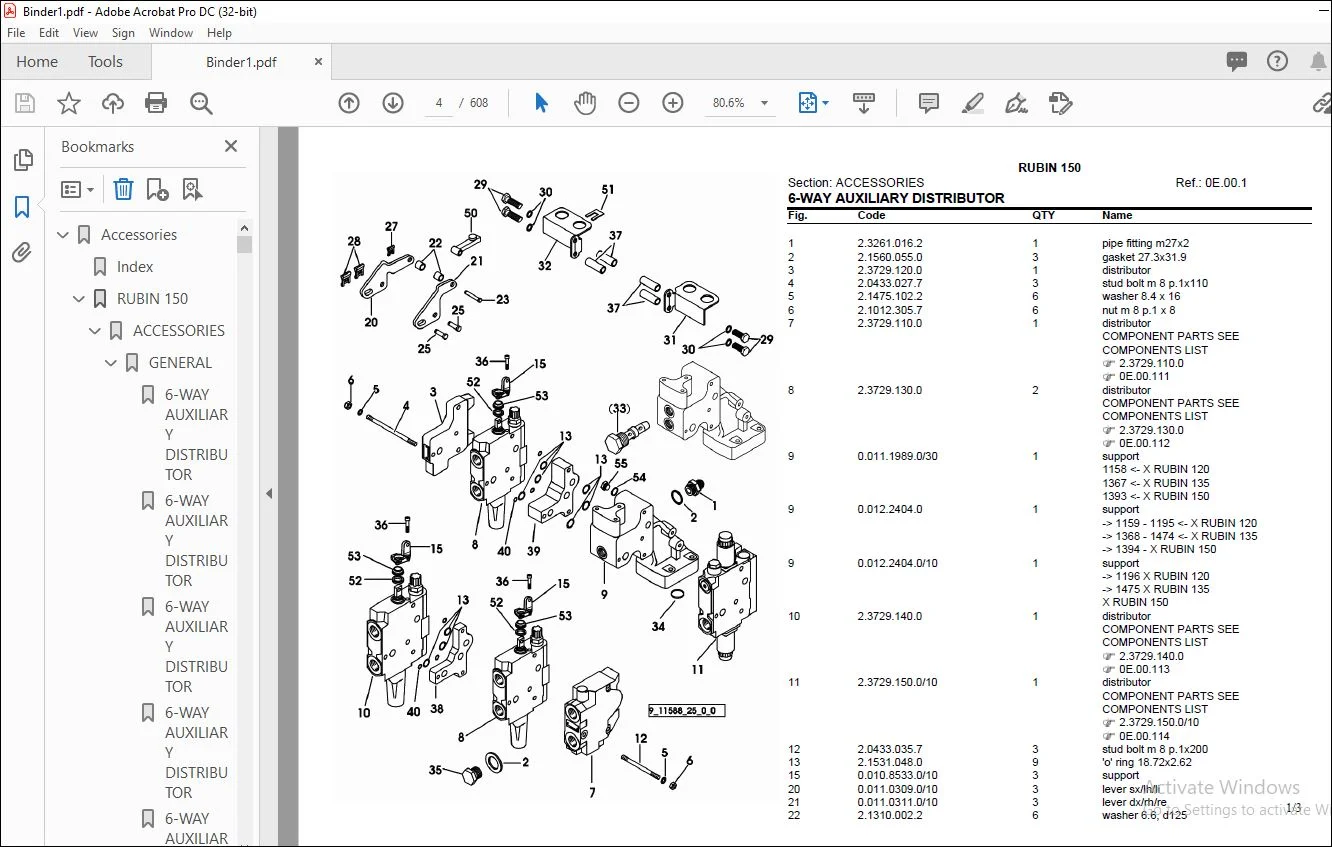Open the Find text magnifier tool

[201, 103]
